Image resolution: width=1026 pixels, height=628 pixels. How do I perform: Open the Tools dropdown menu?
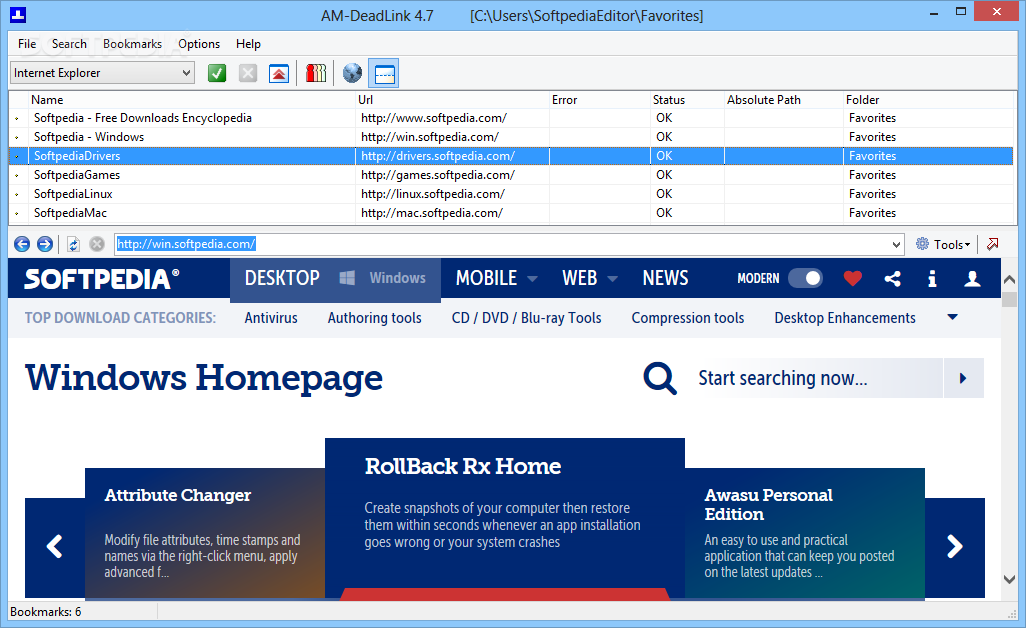click(x=952, y=245)
